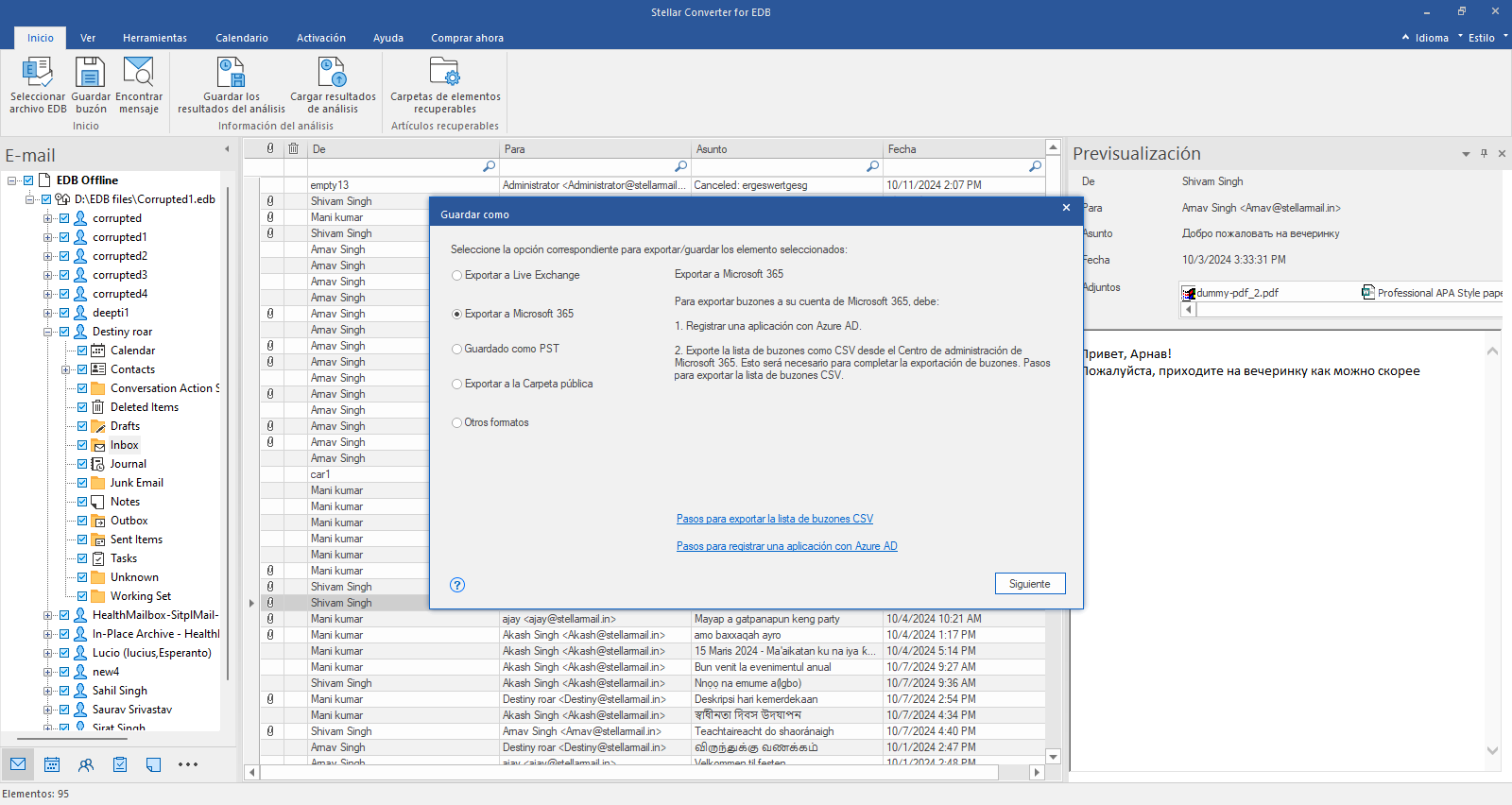Select the Contacts folder in the tree
Viewport: 1512px width, 805px height.
click(132, 369)
